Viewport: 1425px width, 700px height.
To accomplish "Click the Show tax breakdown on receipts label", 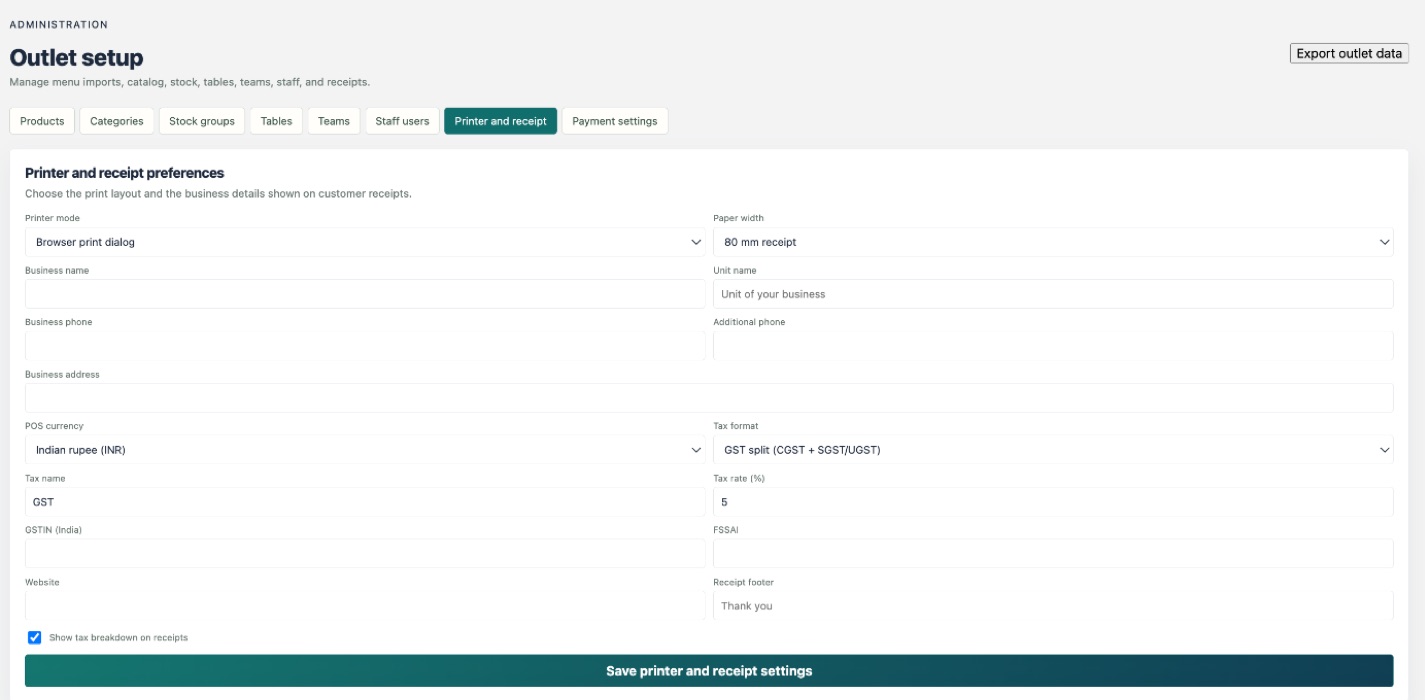I will click(x=118, y=637).
